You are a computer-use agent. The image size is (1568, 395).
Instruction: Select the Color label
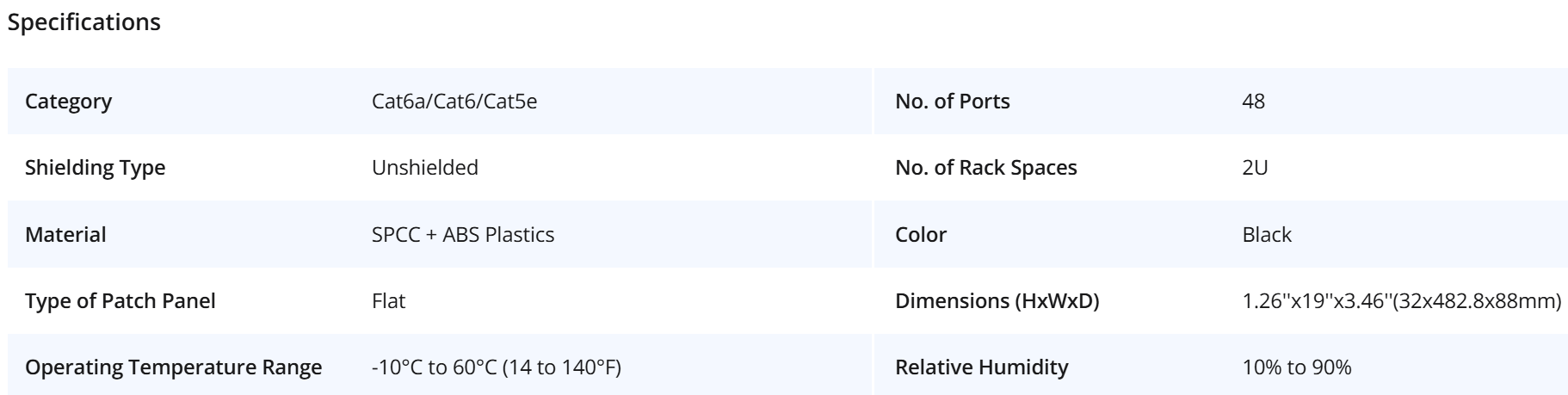[921, 234]
